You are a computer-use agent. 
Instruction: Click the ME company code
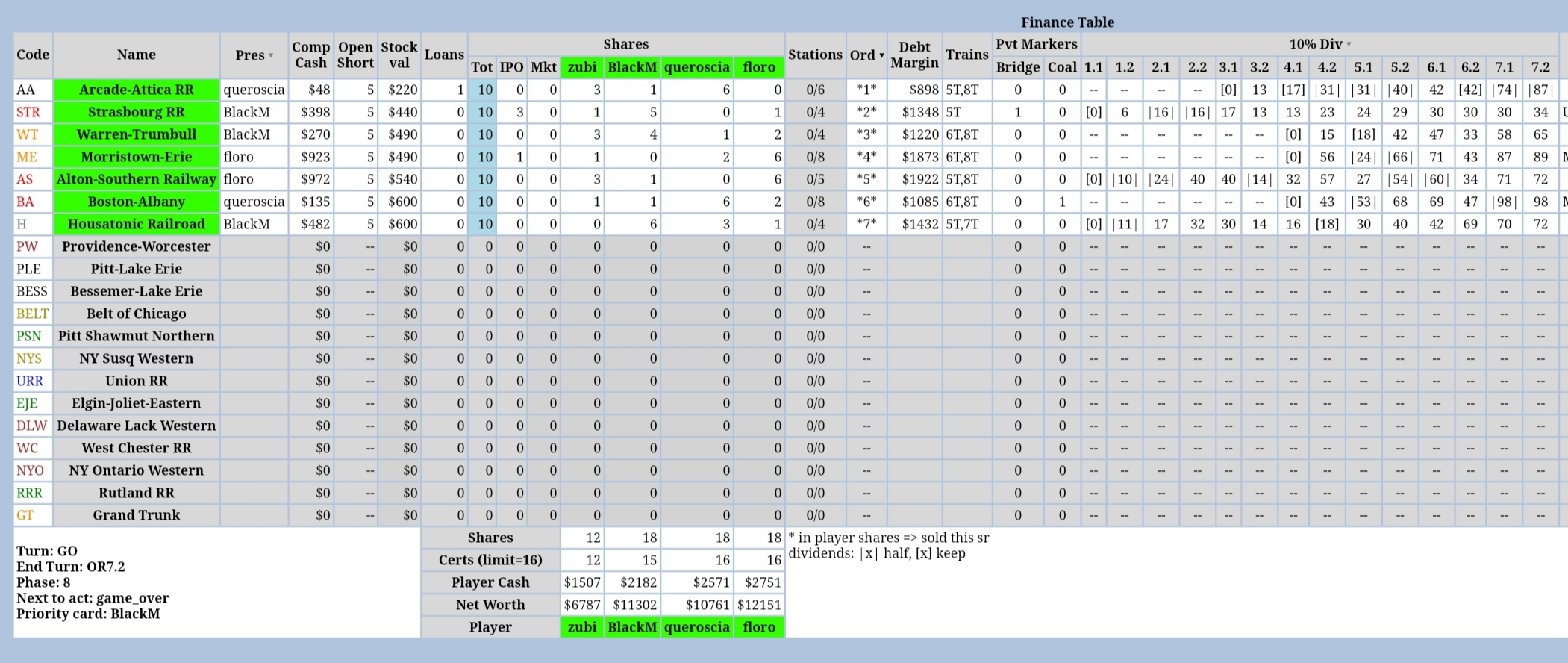27,157
